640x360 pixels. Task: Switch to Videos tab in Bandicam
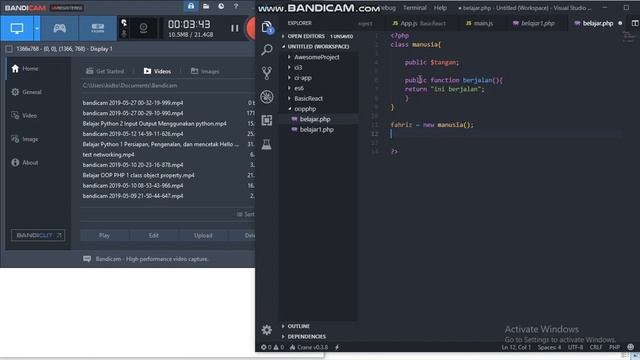click(x=158, y=71)
